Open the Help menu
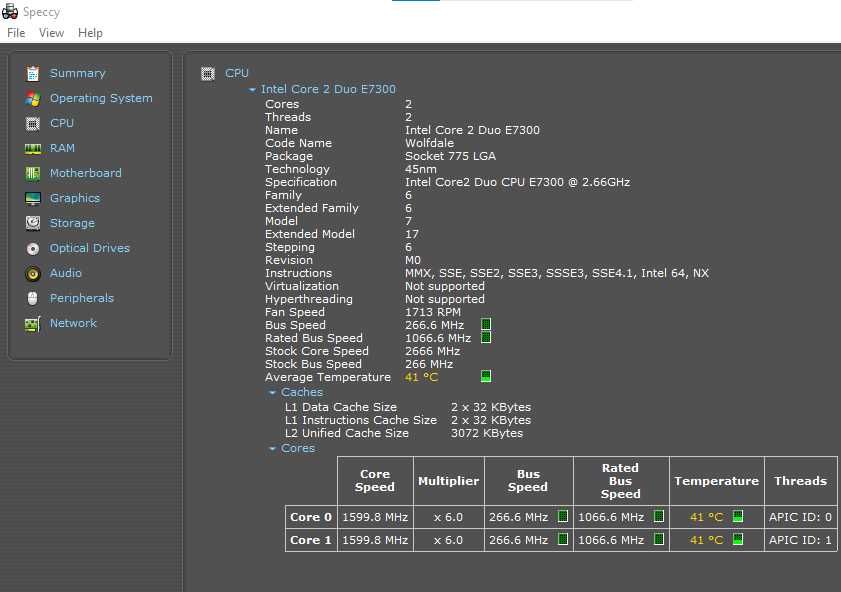841x592 pixels. point(90,33)
